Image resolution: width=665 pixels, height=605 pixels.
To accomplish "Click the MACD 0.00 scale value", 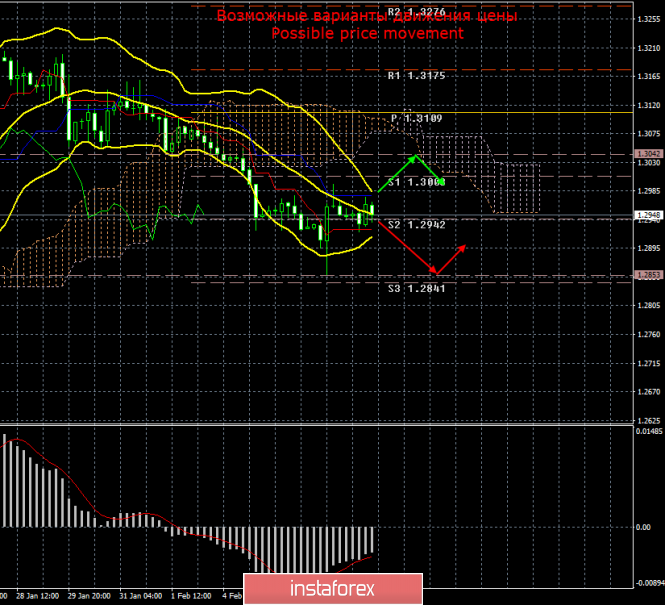I will [x=643, y=527].
